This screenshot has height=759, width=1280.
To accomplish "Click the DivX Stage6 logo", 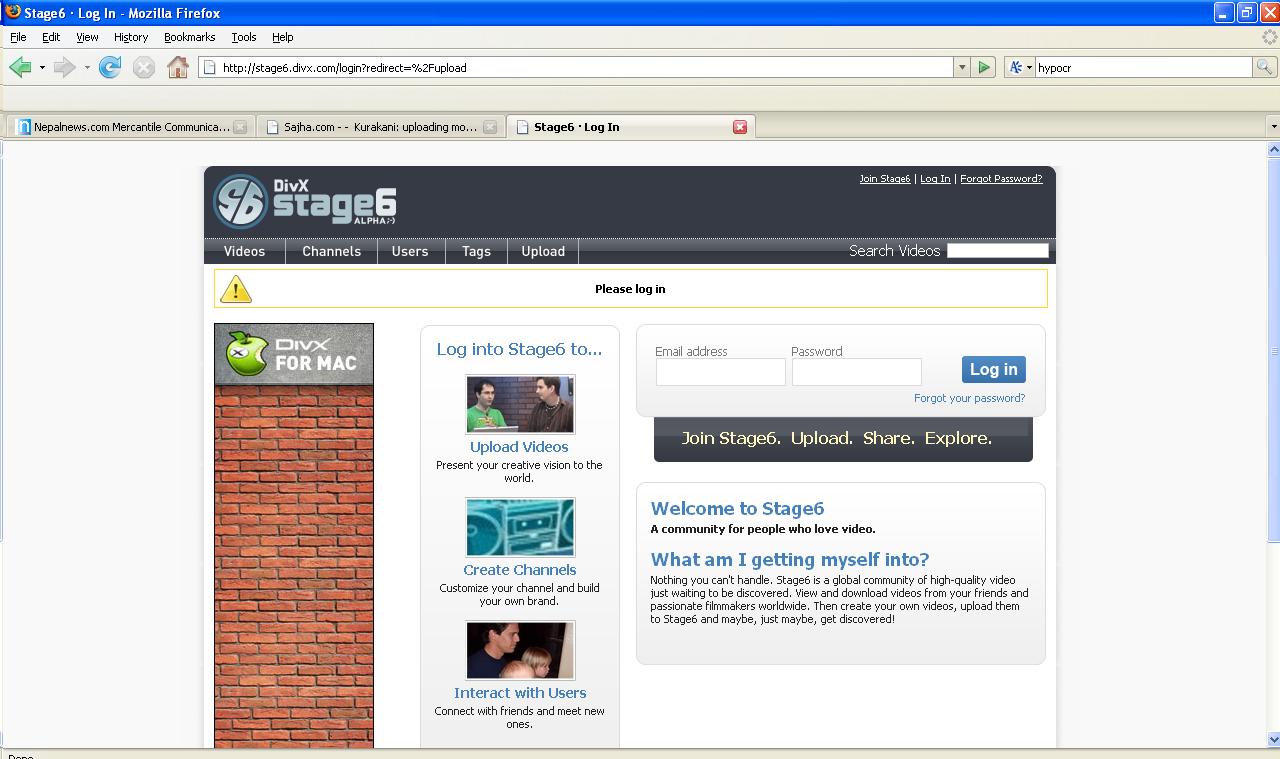I will coord(305,202).
